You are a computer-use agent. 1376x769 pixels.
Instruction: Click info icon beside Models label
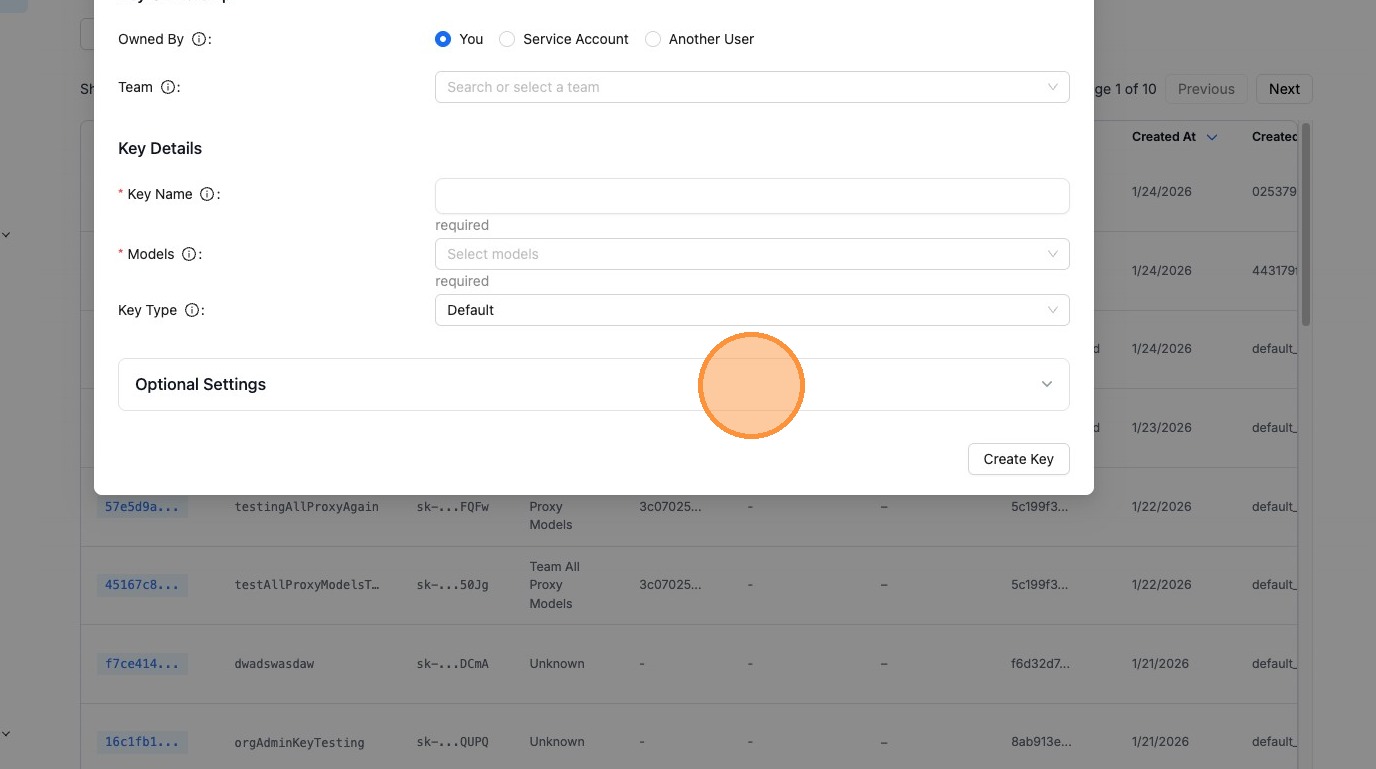[x=189, y=254]
